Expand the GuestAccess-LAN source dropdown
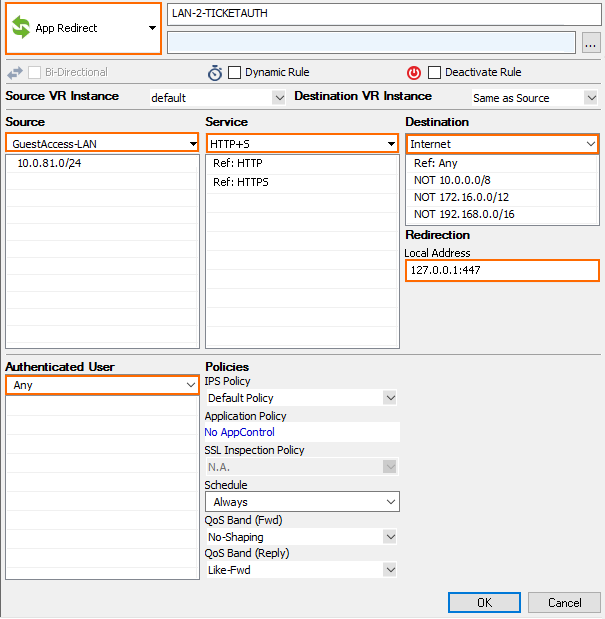This screenshot has height=619, width=605. [x=102, y=143]
